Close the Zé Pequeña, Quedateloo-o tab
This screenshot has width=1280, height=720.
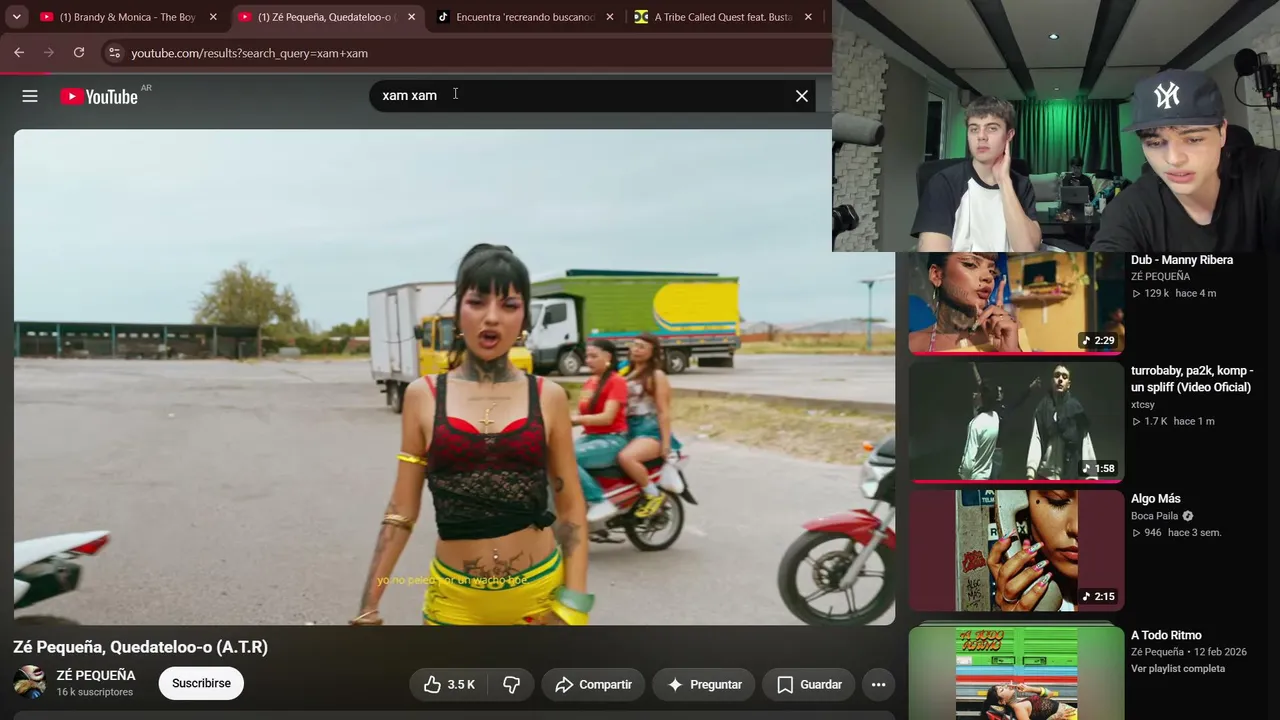411,17
